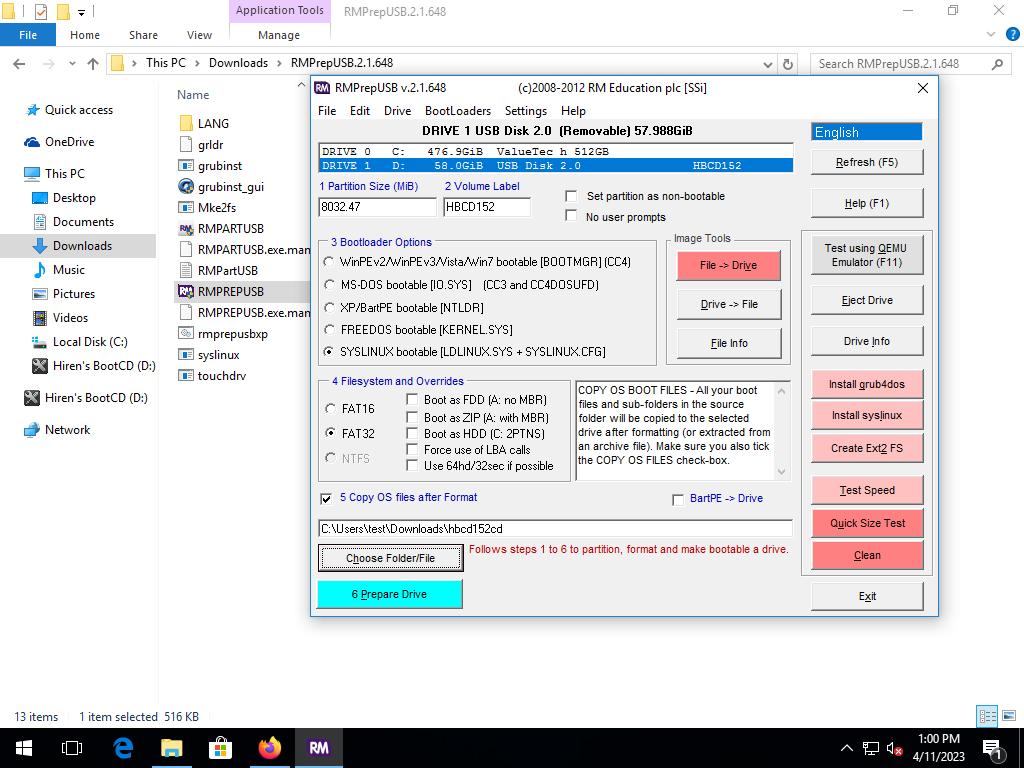The width and height of the screenshot is (1024, 768).
Task: Open the BootLoaders menu
Action: tap(457, 111)
